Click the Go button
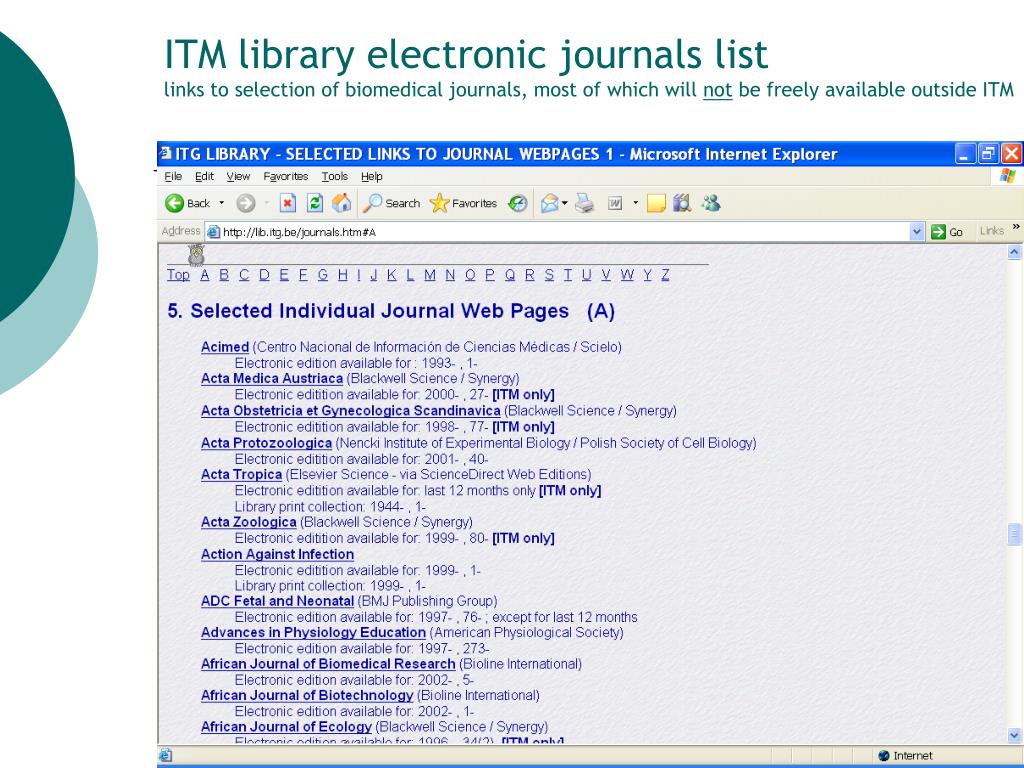 [x=947, y=232]
